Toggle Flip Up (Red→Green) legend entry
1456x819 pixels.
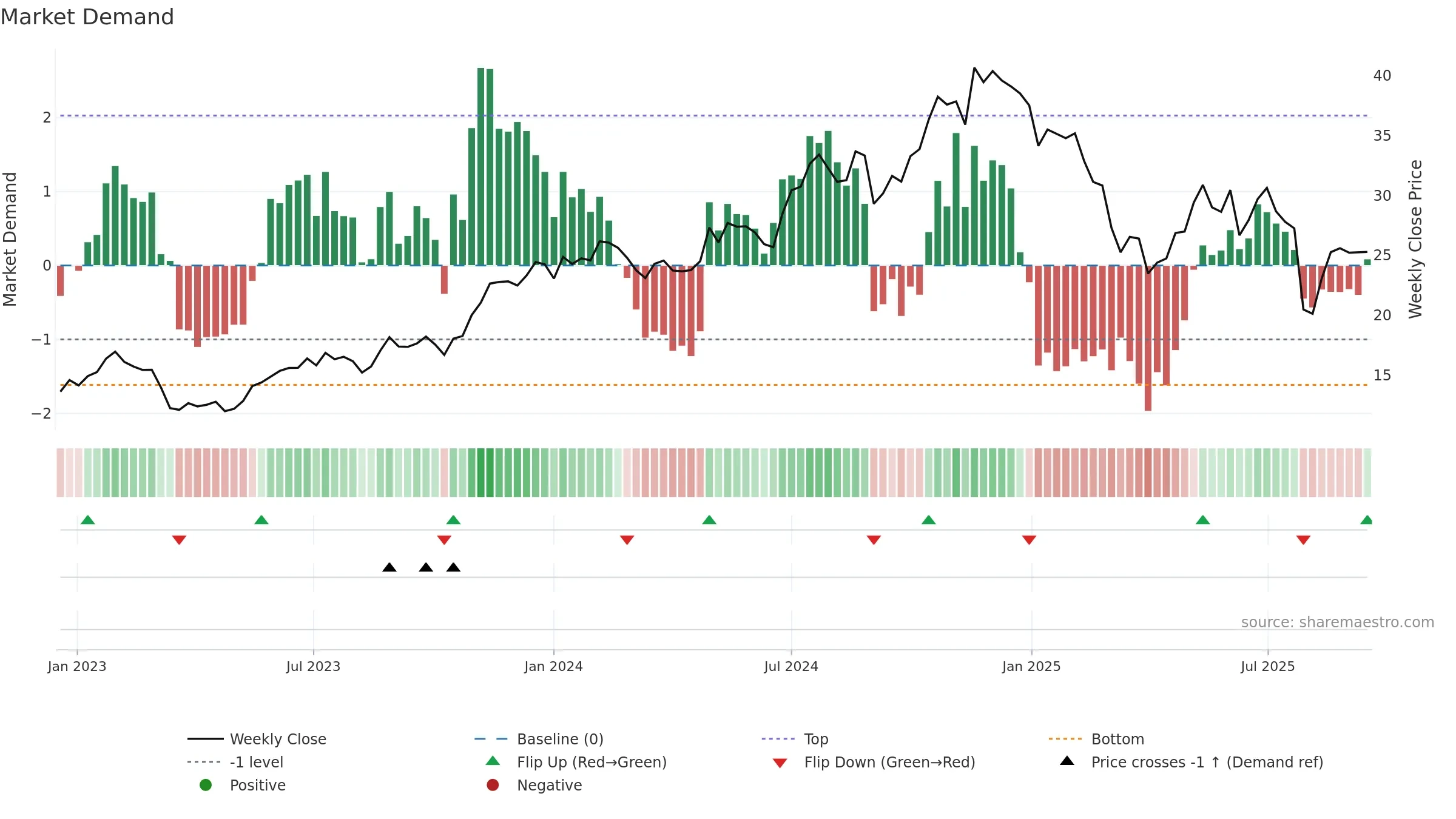click(x=576, y=762)
